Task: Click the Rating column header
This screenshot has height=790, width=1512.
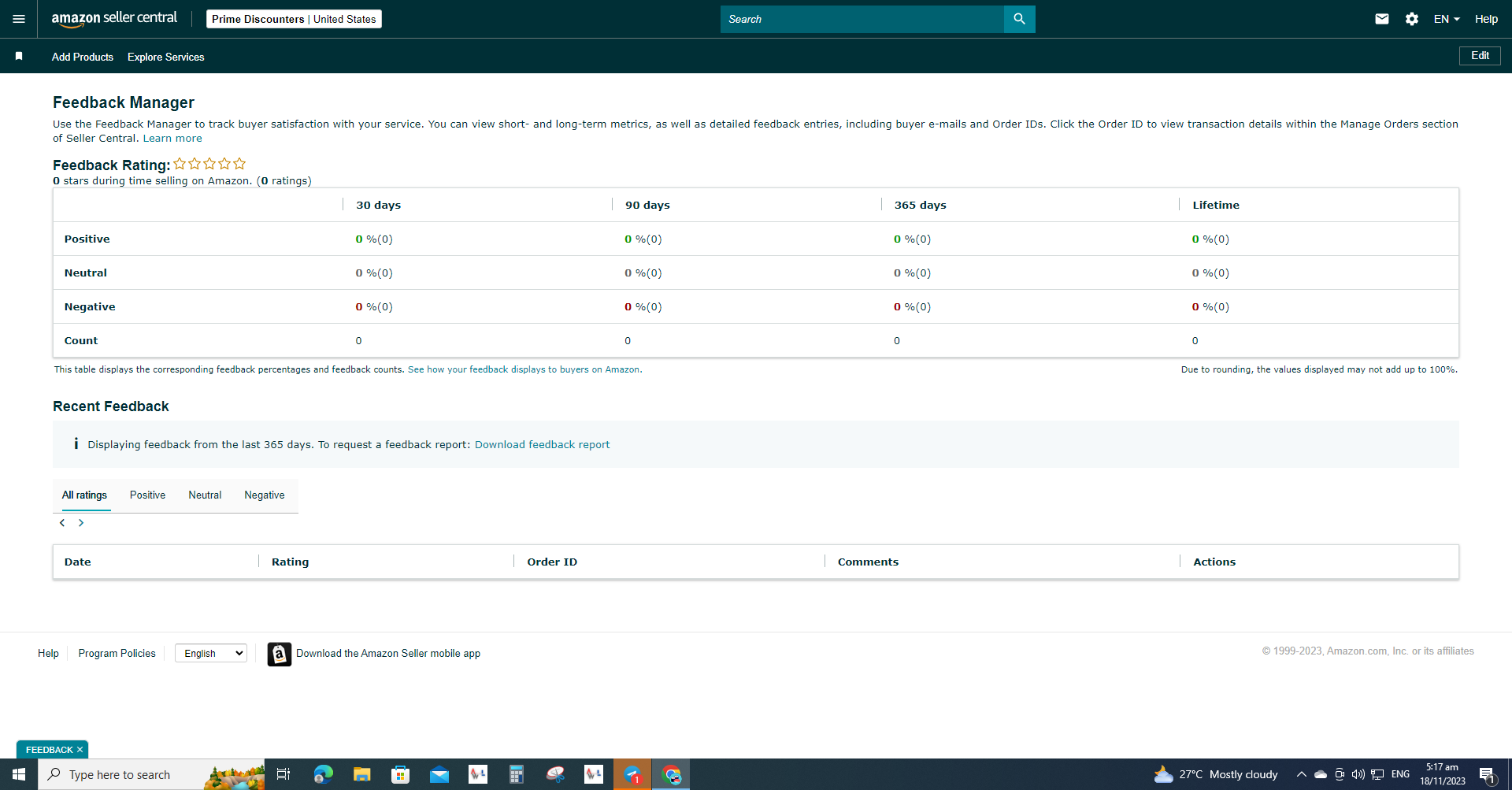Action: click(x=290, y=562)
